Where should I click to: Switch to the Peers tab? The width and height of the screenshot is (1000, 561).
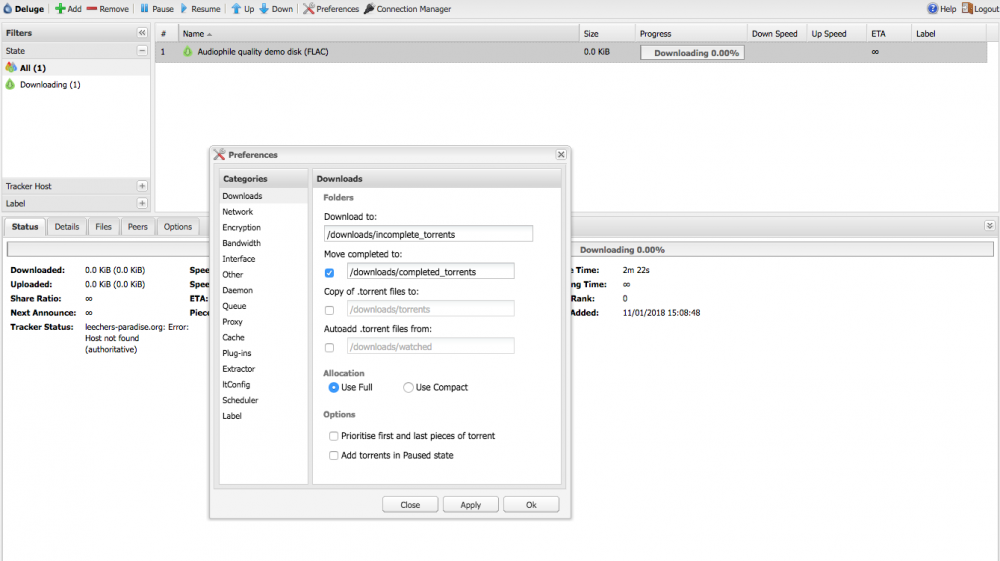tap(138, 226)
